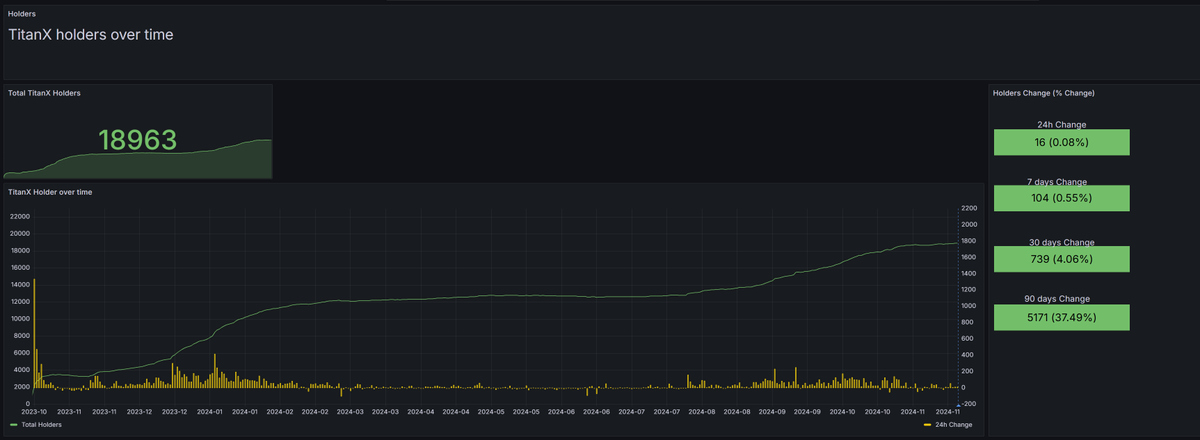Click the 18963 total holders stat value
Viewport: 1200px width, 440px height.
pyautogui.click(x=137, y=141)
